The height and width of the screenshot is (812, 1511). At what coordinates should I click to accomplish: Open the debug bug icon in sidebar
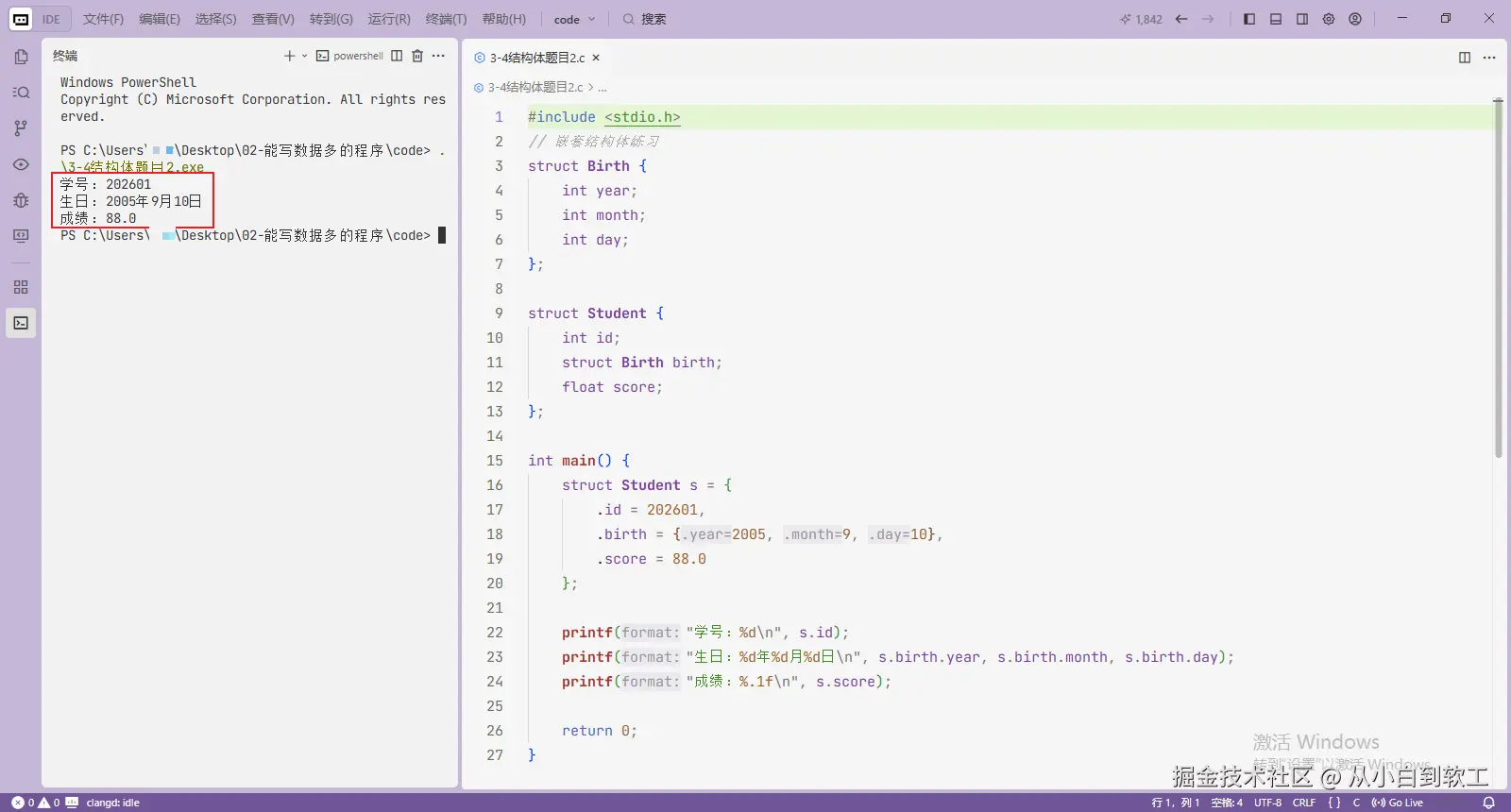(21, 200)
